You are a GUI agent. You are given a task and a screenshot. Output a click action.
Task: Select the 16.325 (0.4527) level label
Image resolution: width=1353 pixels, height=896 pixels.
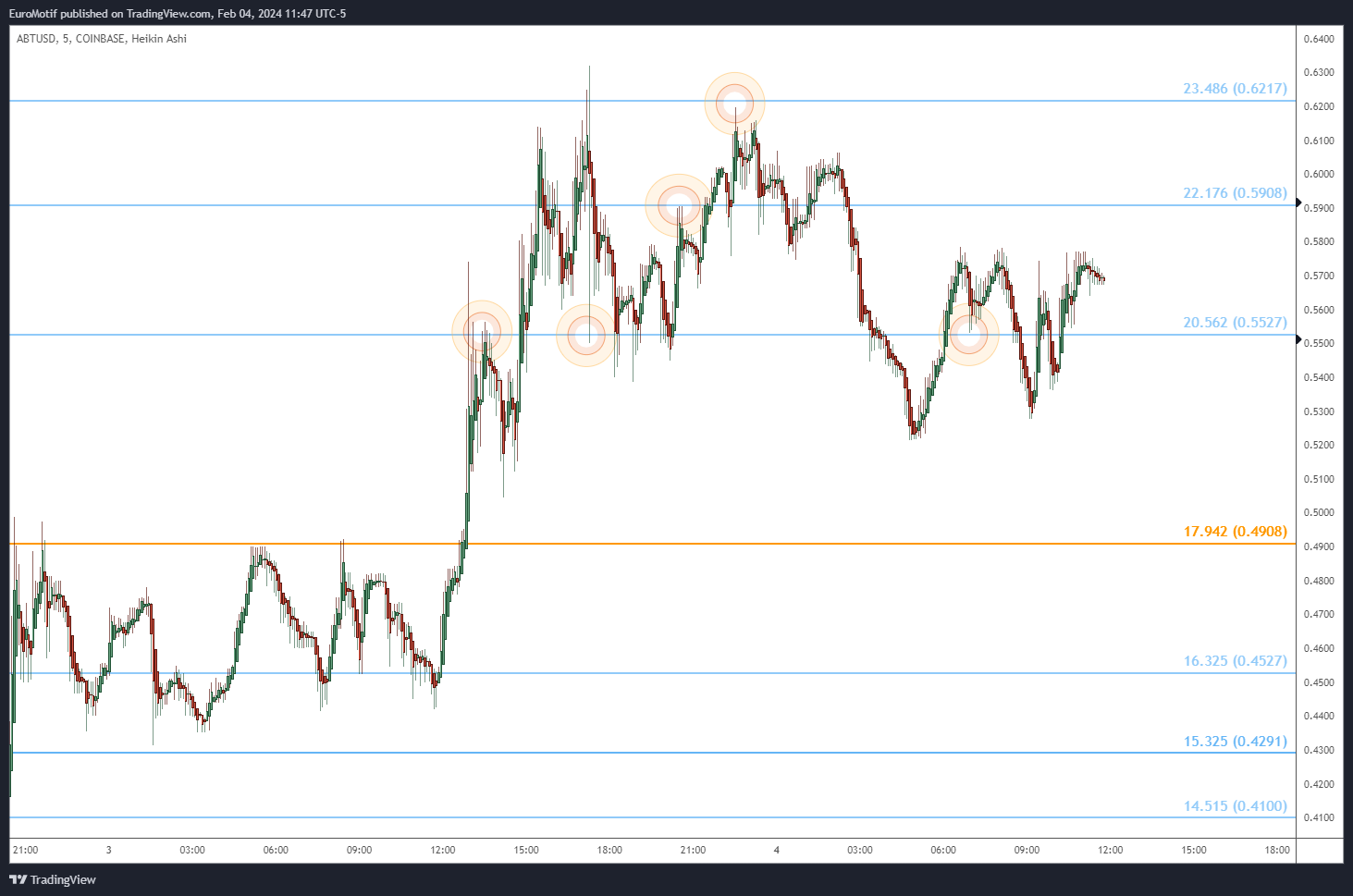pyautogui.click(x=1235, y=661)
